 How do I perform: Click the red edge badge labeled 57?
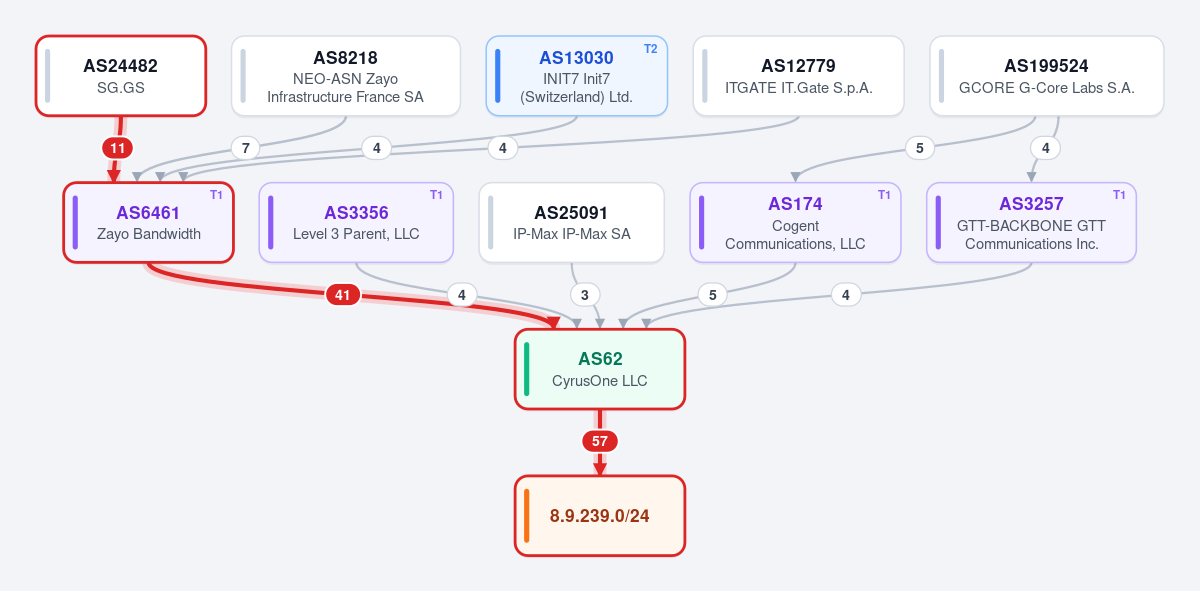coord(600,441)
